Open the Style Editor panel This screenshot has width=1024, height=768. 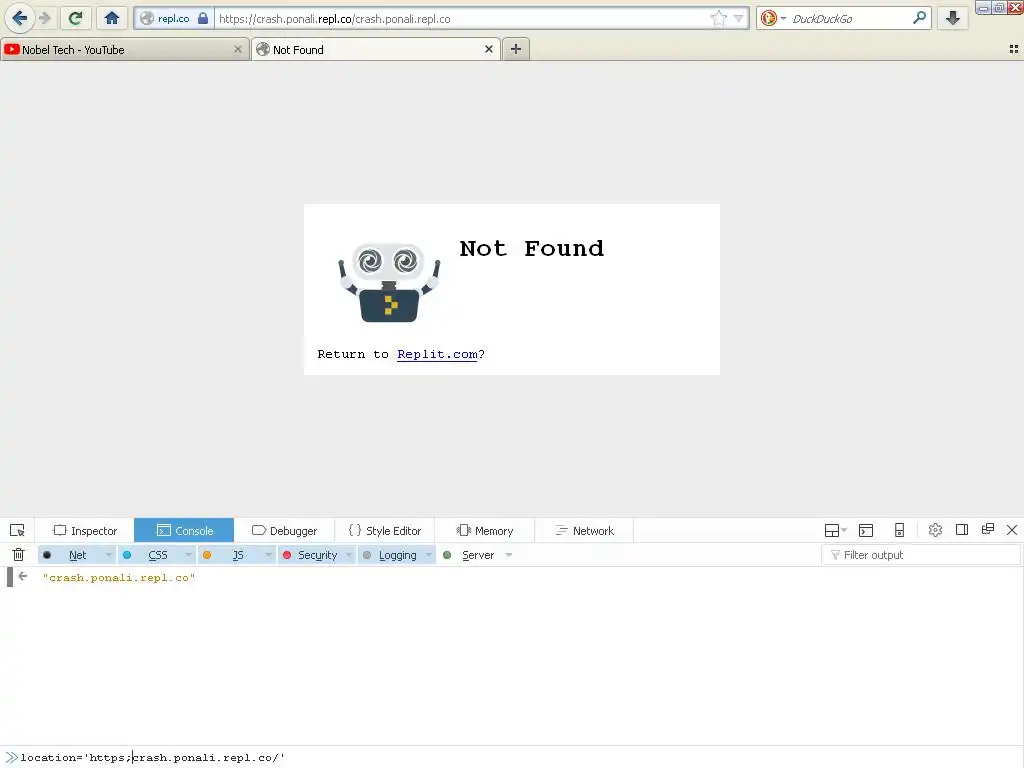pyautogui.click(x=384, y=530)
